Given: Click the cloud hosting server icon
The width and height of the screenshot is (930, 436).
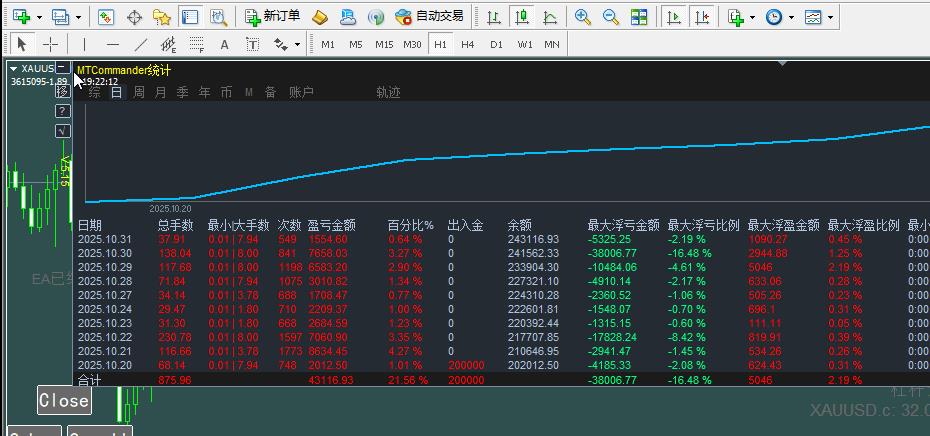Looking at the screenshot, I should point(348,17).
